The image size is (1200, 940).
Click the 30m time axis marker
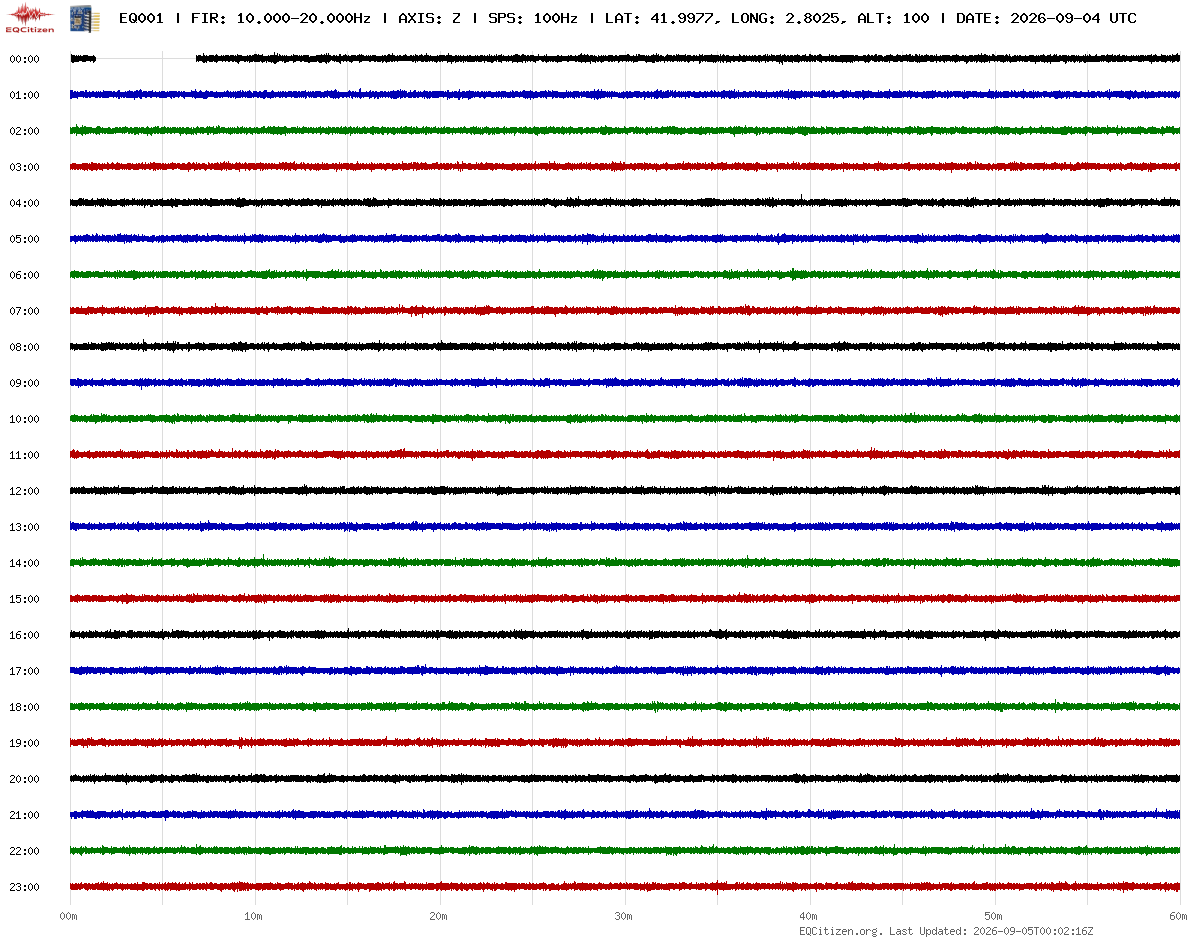point(624,916)
